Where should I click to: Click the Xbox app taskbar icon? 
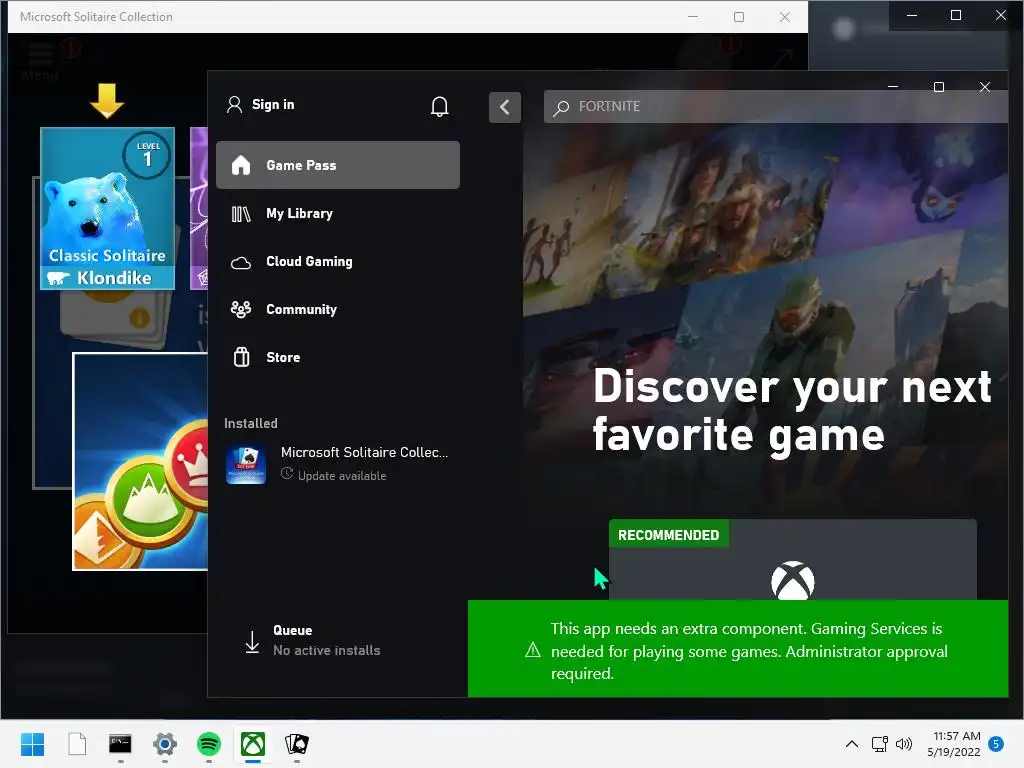coord(253,744)
